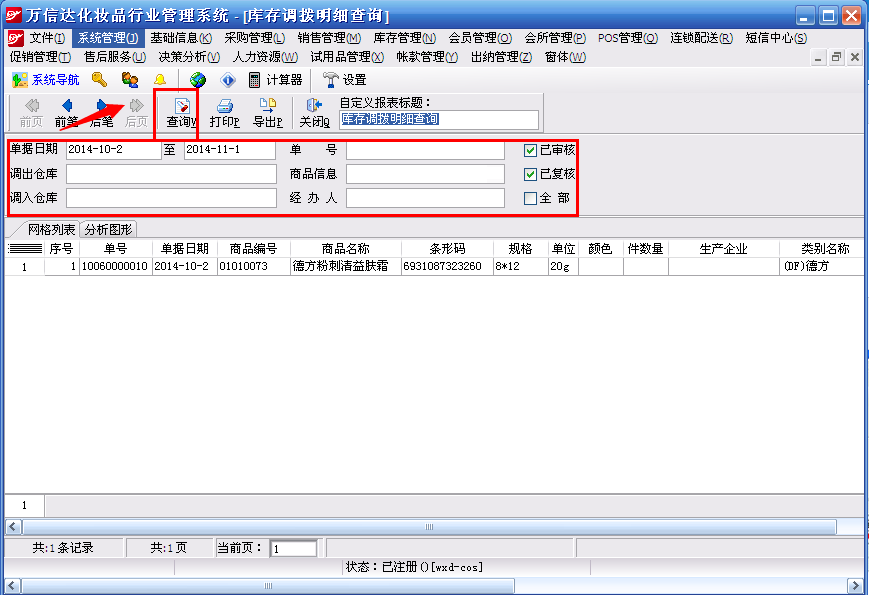
Task: Click the grid horizontal scrollbar thumb
Action: [x=429, y=527]
